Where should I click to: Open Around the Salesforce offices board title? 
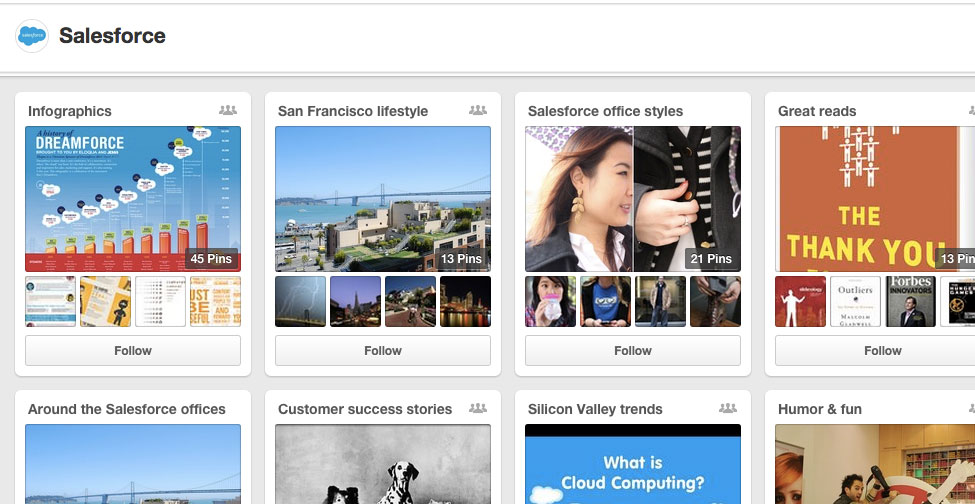click(126, 409)
